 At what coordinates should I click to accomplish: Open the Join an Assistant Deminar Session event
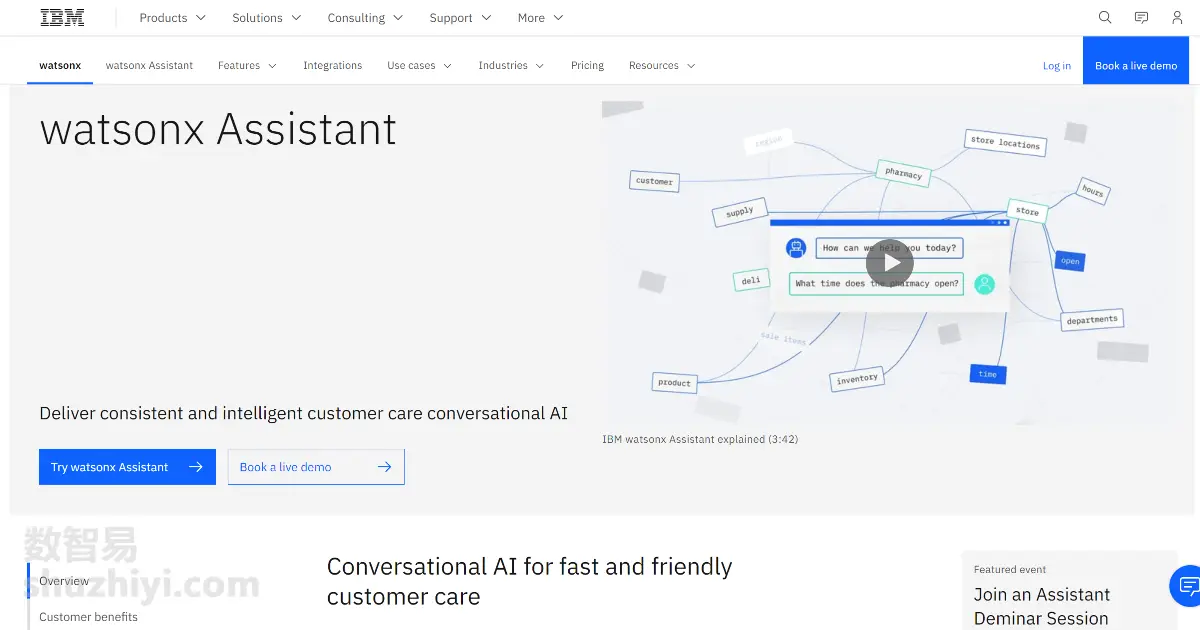click(x=1041, y=606)
